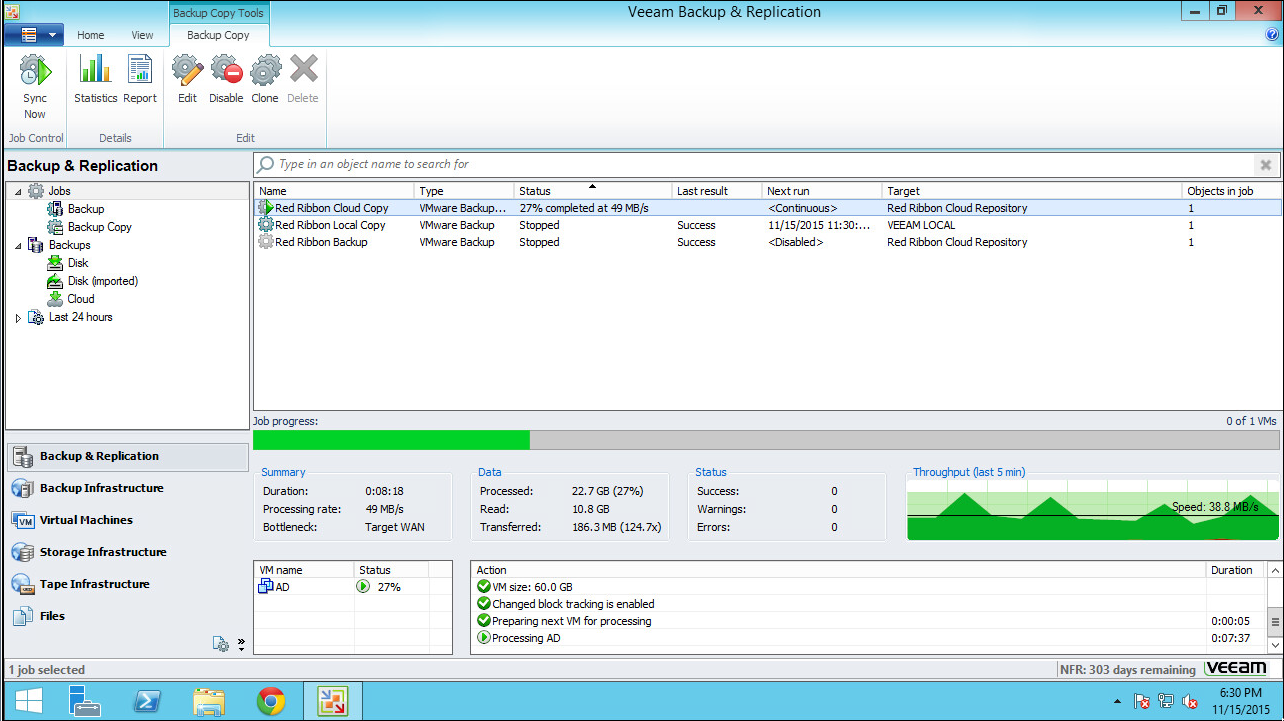Click the Duration column header in the action log
This screenshot has width=1284, height=721.
click(x=1236, y=570)
